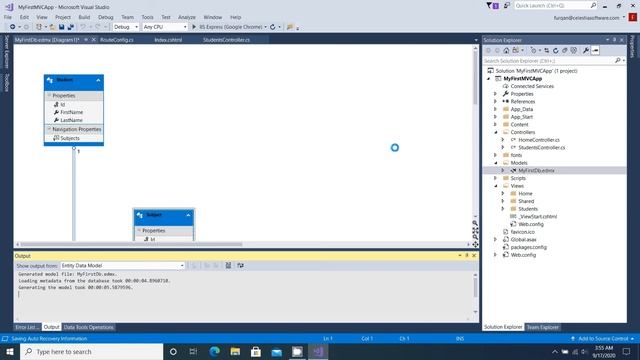Switch to the Error List tab

pyautogui.click(x=27, y=327)
